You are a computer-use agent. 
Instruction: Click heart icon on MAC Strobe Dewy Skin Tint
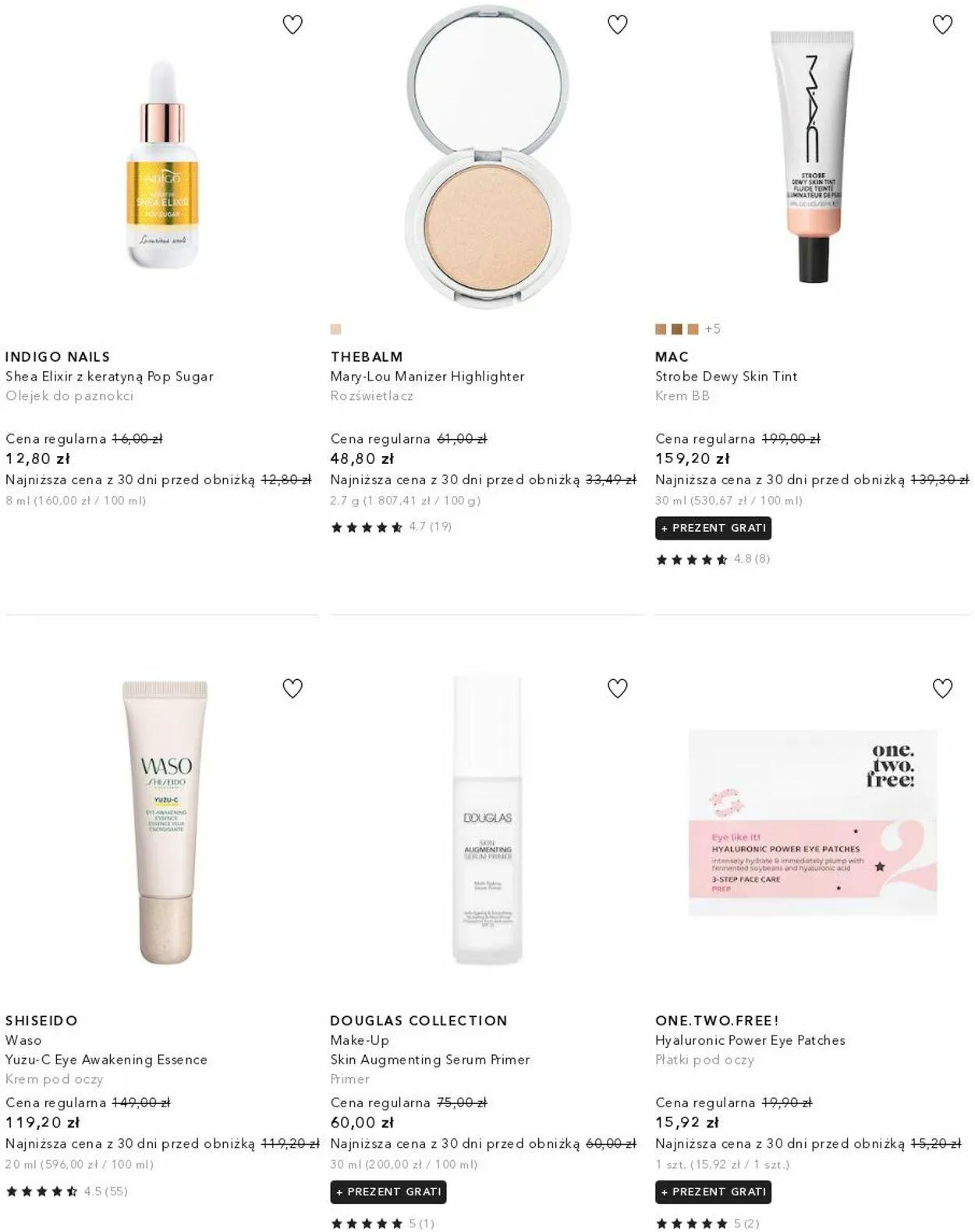pyautogui.click(x=943, y=25)
